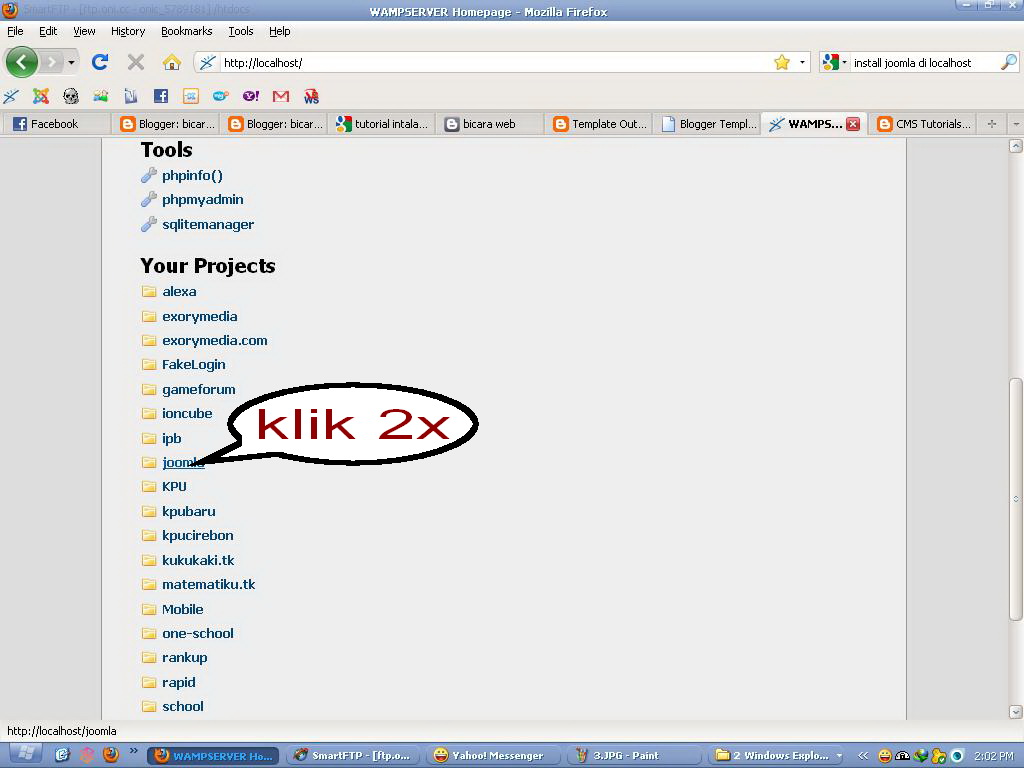Click the folder icon next to alexa
1024x768 pixels.
click(x=149, y=291)
